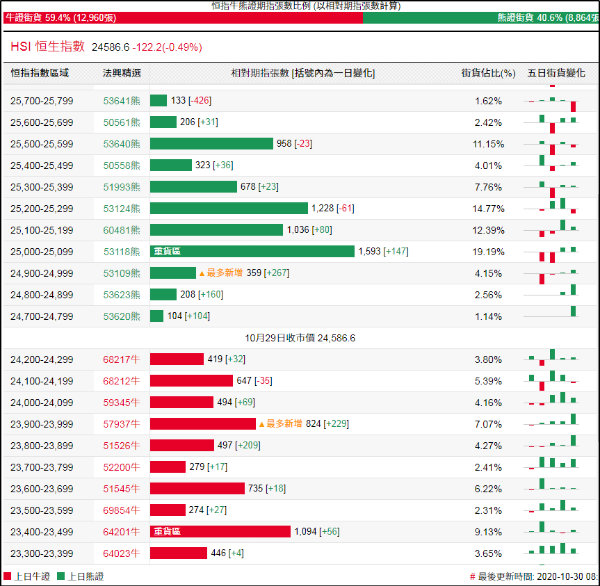This screenshot has height=586, width=600.
Task: Click the 最後更新時間 timestamp
Action: tap(534, 576)
